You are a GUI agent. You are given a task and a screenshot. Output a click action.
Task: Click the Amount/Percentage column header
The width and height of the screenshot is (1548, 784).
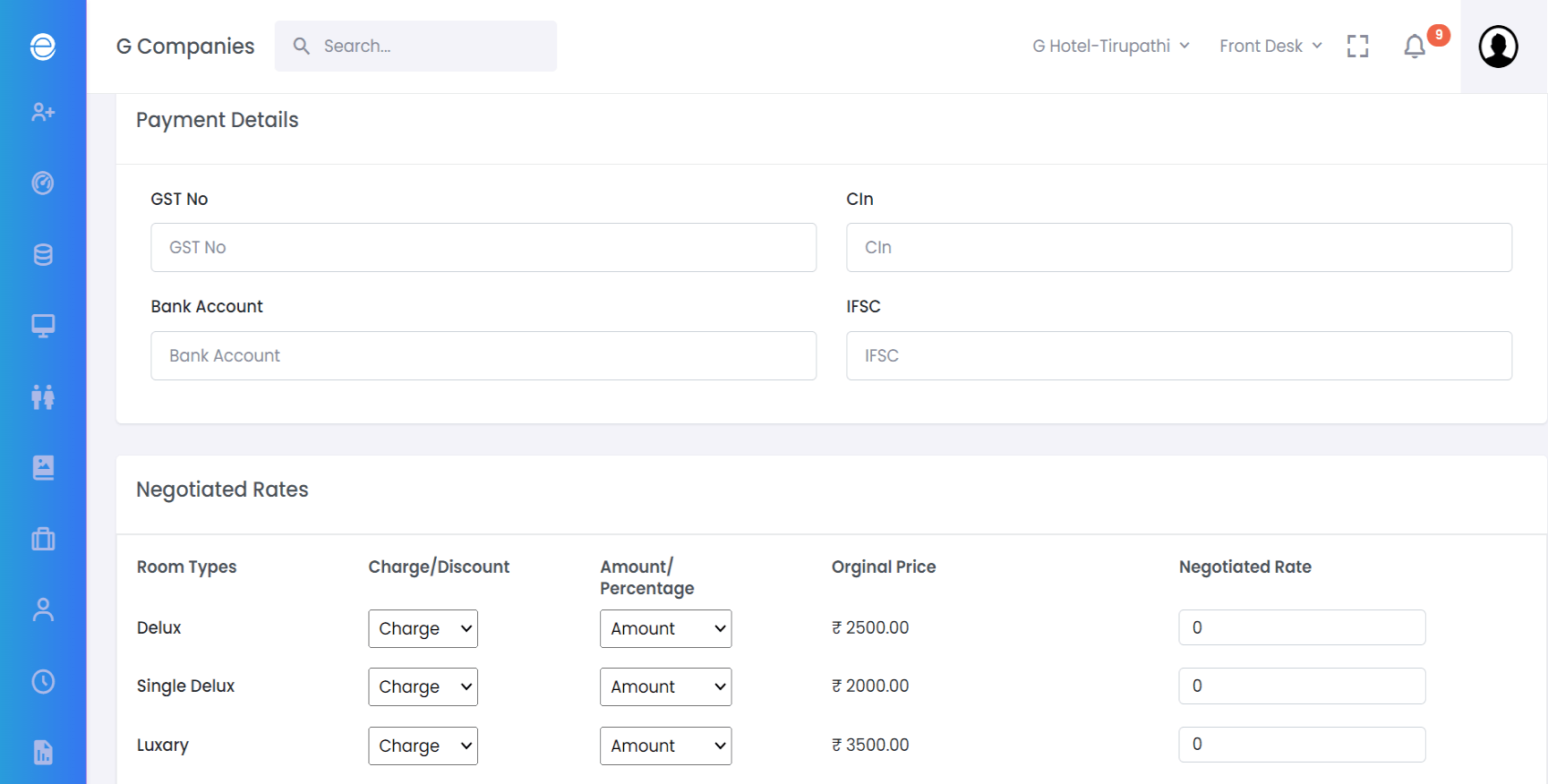pyautogui.click(x=647, y=577)
